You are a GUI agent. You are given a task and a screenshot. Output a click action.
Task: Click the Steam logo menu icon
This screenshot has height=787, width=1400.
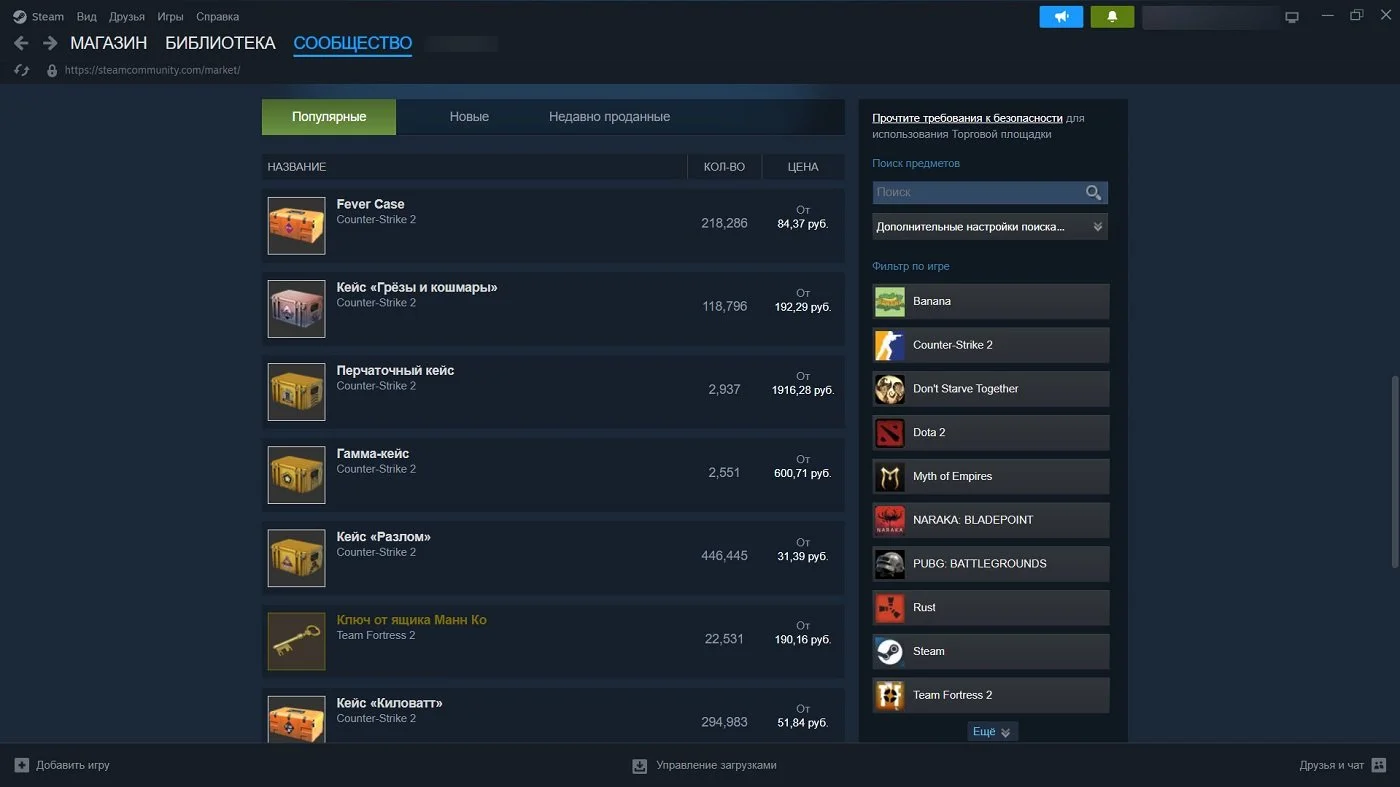20,16
